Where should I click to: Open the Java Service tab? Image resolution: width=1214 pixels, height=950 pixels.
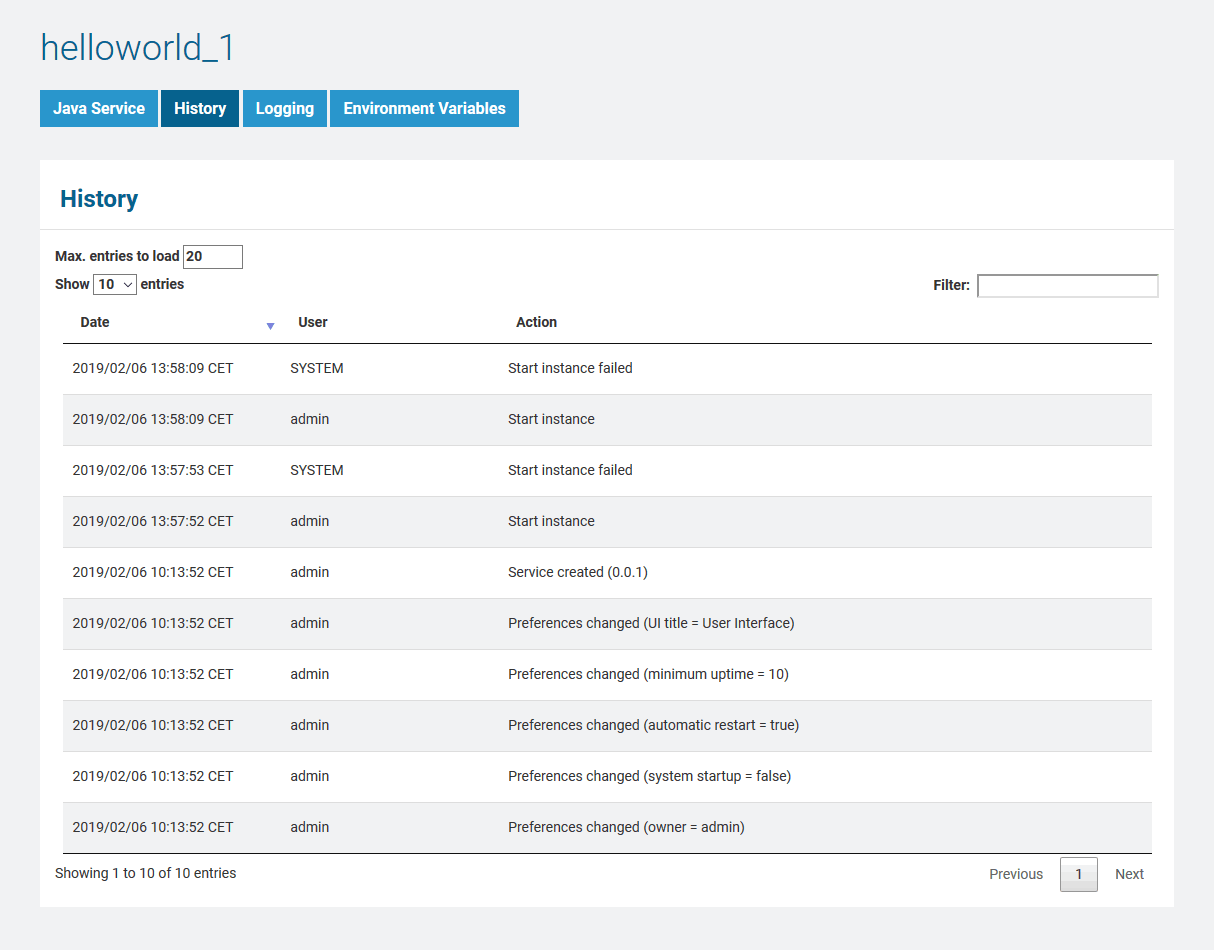(x=99, y=109)
